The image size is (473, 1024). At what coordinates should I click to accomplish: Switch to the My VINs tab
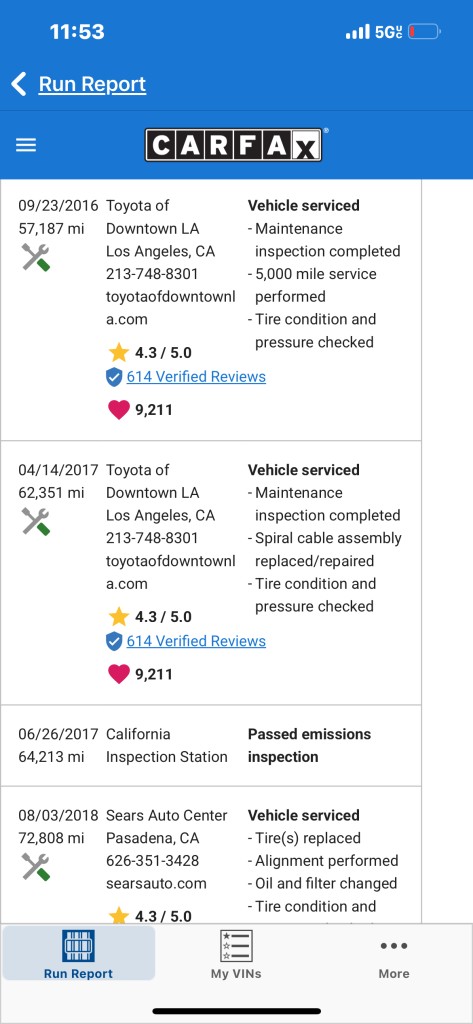(236, 955)
